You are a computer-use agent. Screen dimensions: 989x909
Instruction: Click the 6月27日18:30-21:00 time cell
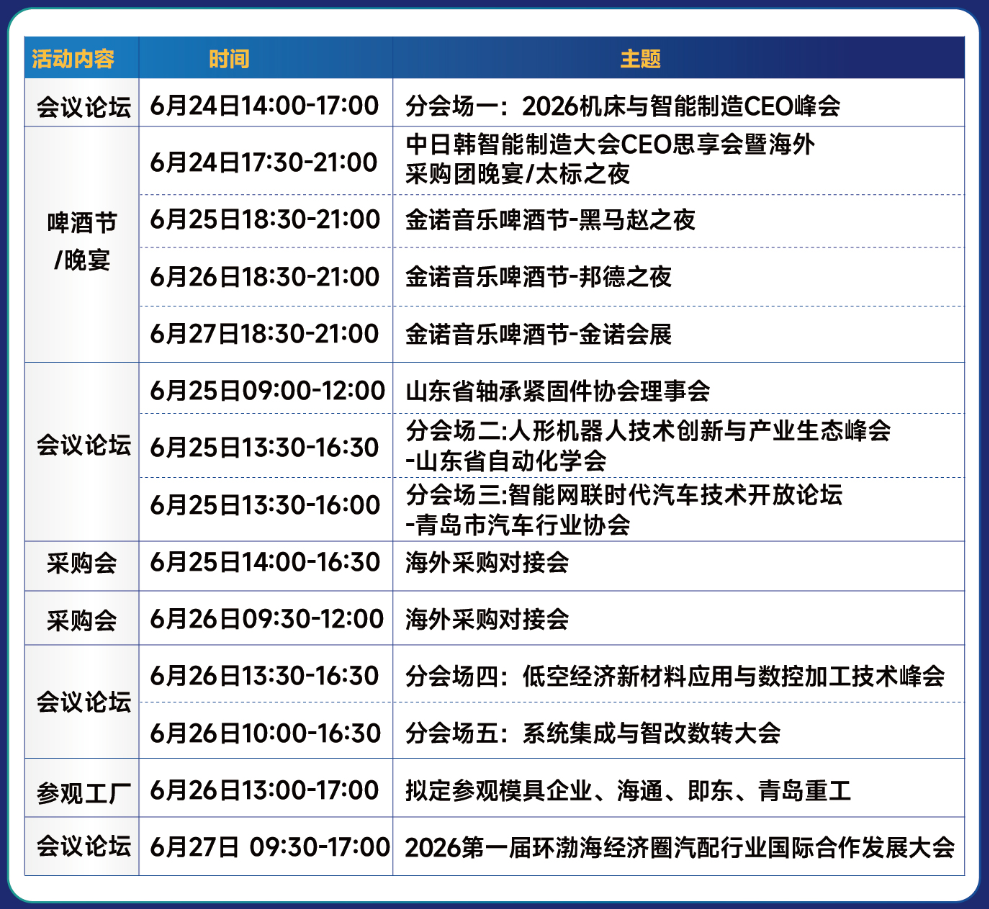pyautogui.click(x=266, y=334)
